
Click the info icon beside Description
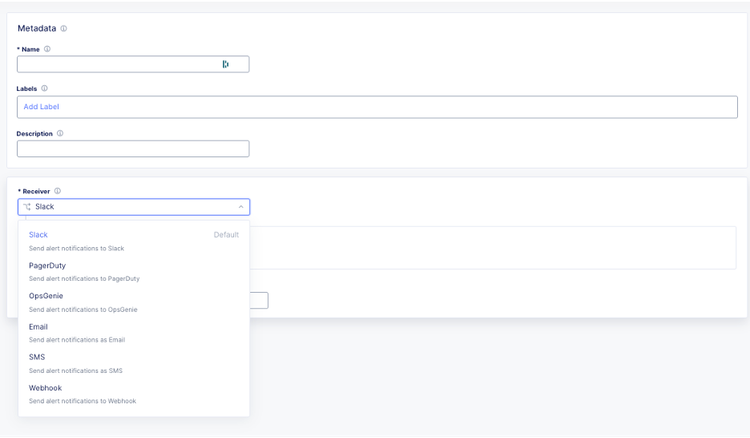pos(60,133)
